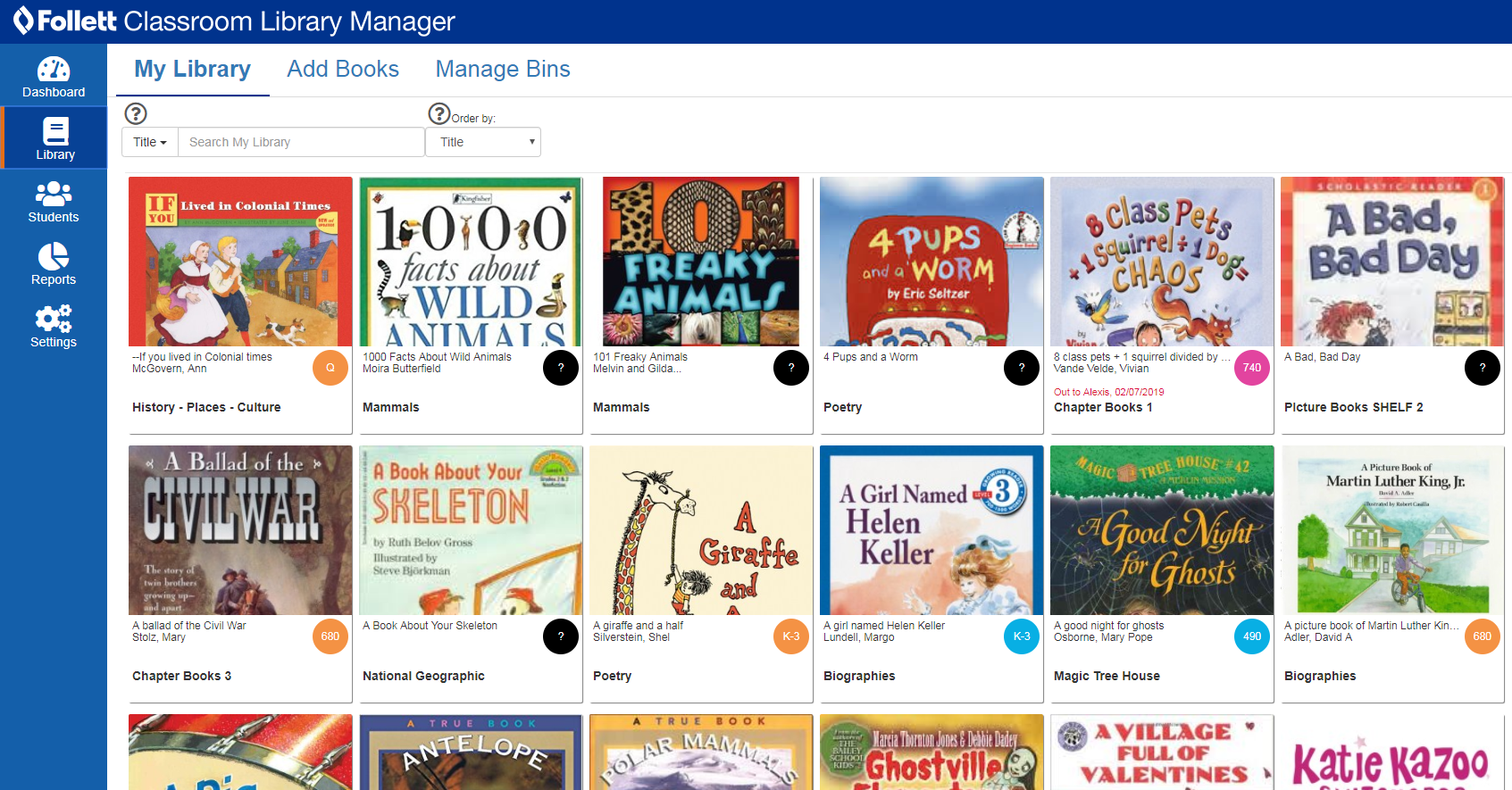This screenshot has width=1512, height=790.
Task: Open the If You Lived in Colonial Times cover
Action: [240, 262]
